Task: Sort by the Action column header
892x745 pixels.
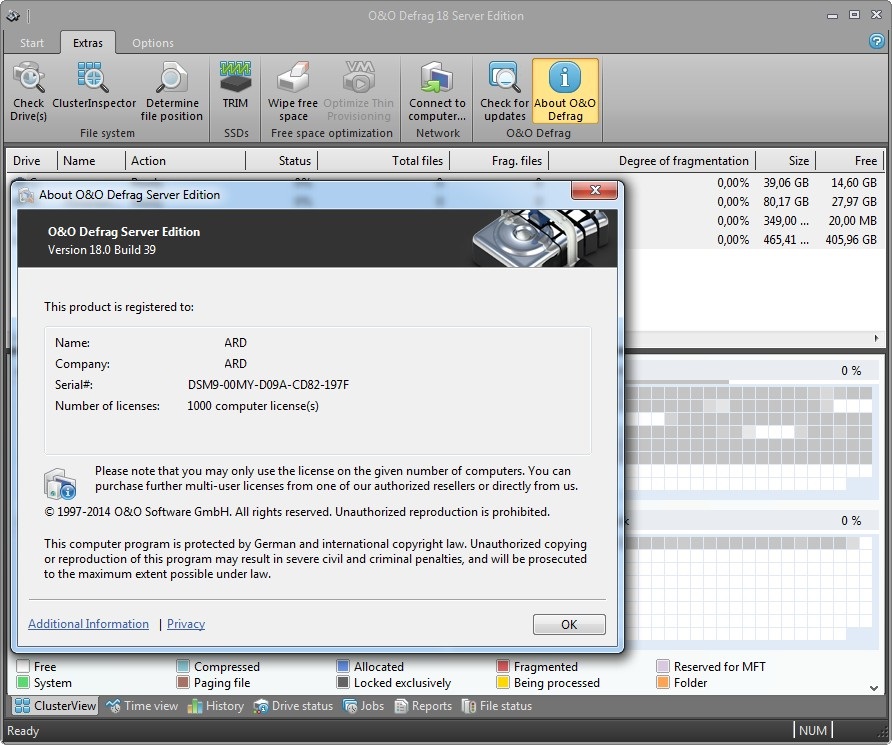Action: (185, 161)
